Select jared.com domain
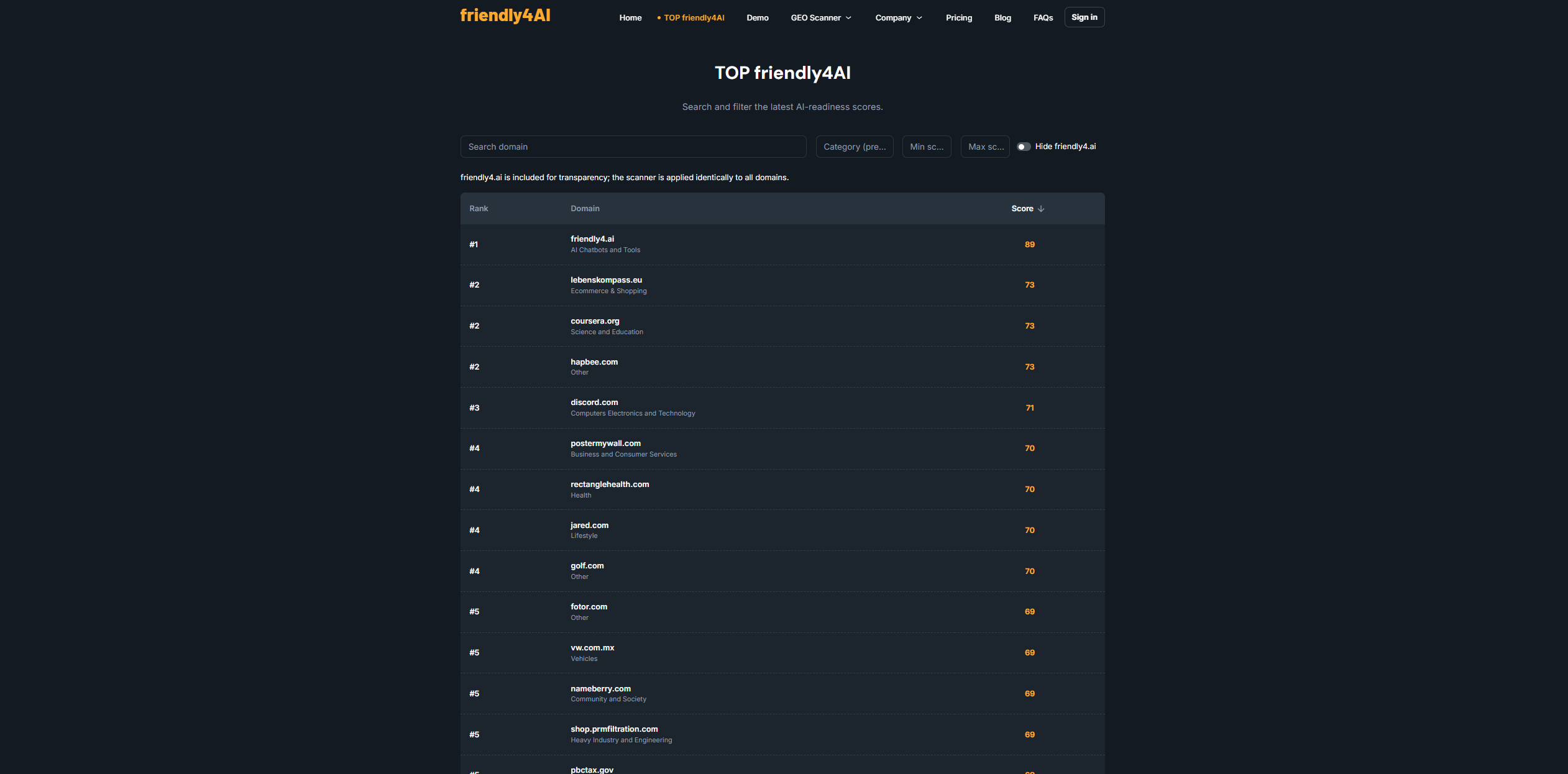The height and width of the screenshot is (774, 1568). (589, 526)
